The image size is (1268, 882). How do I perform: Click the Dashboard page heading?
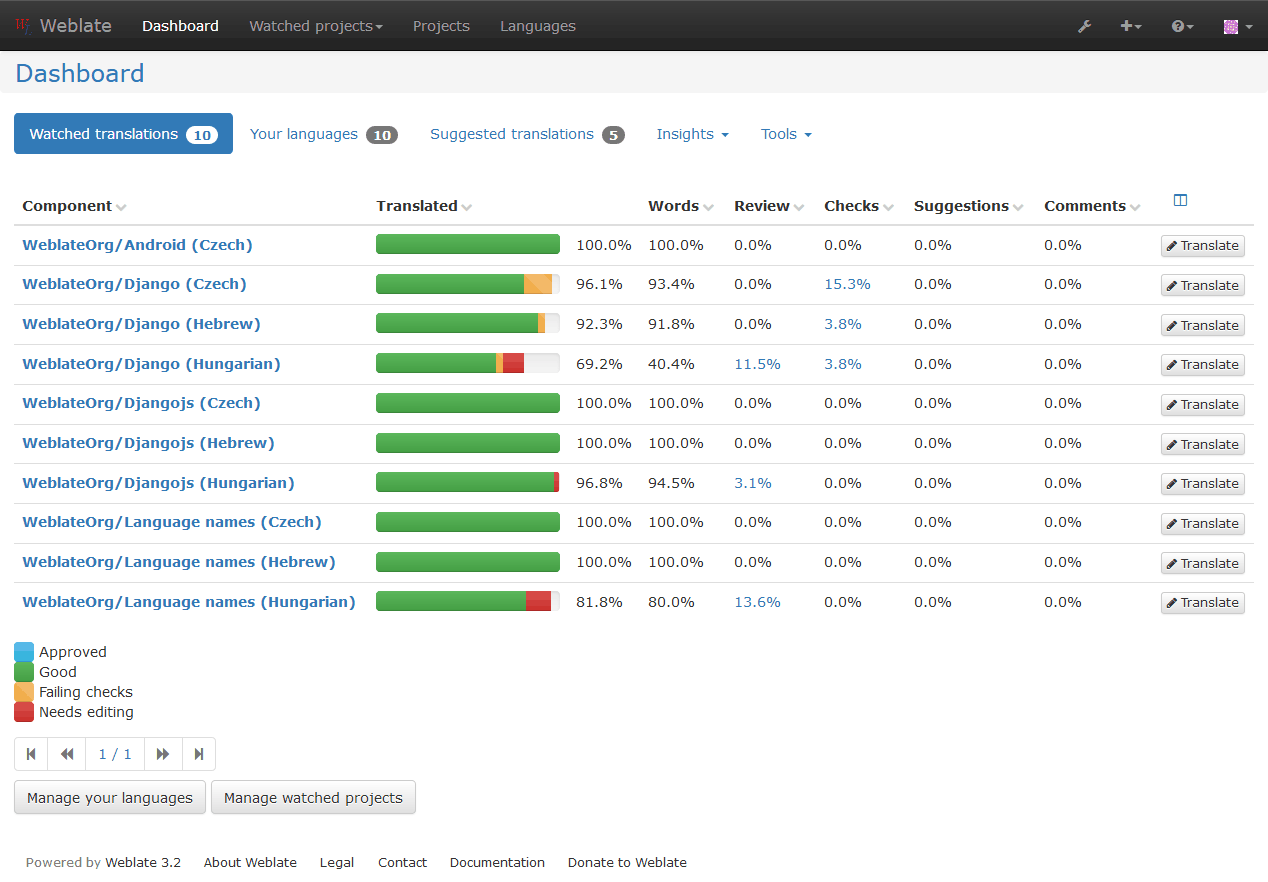point(80,73)
